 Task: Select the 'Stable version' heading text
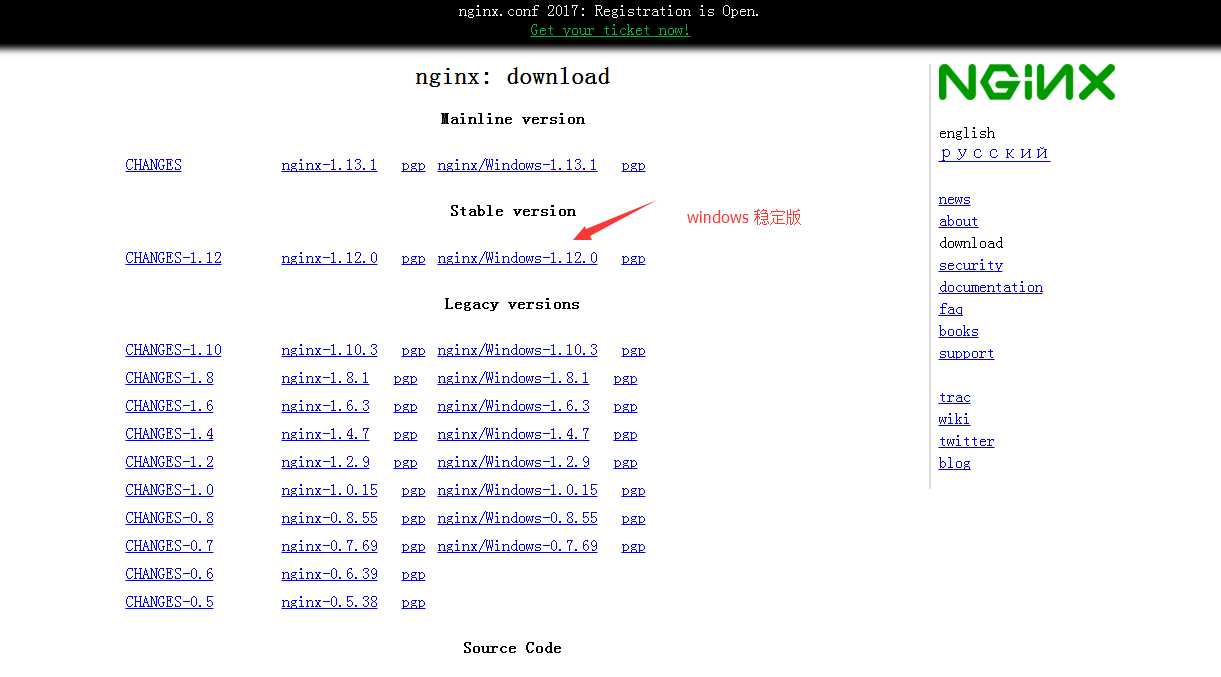[513, 211]
